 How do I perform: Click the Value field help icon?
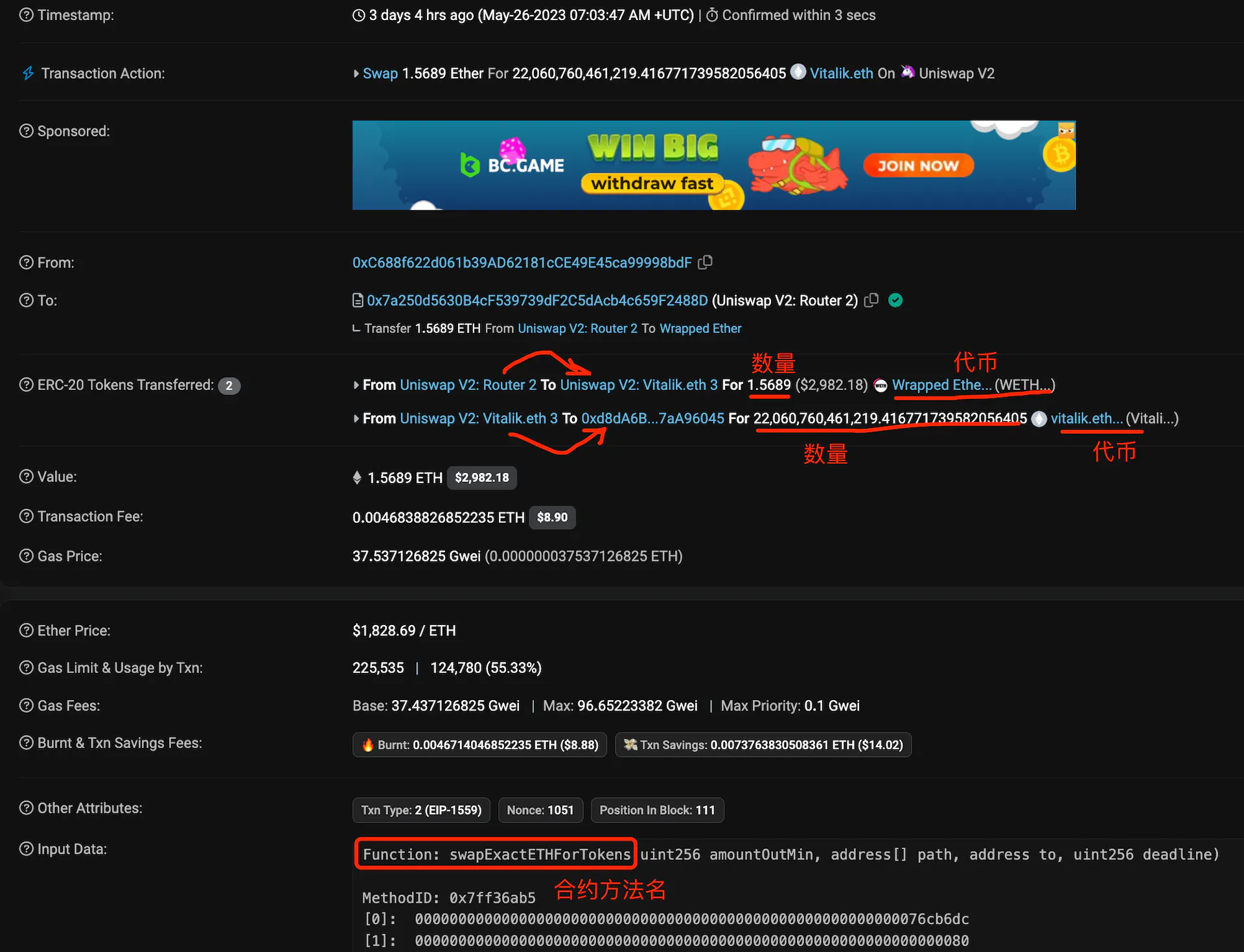click(26, 477)
